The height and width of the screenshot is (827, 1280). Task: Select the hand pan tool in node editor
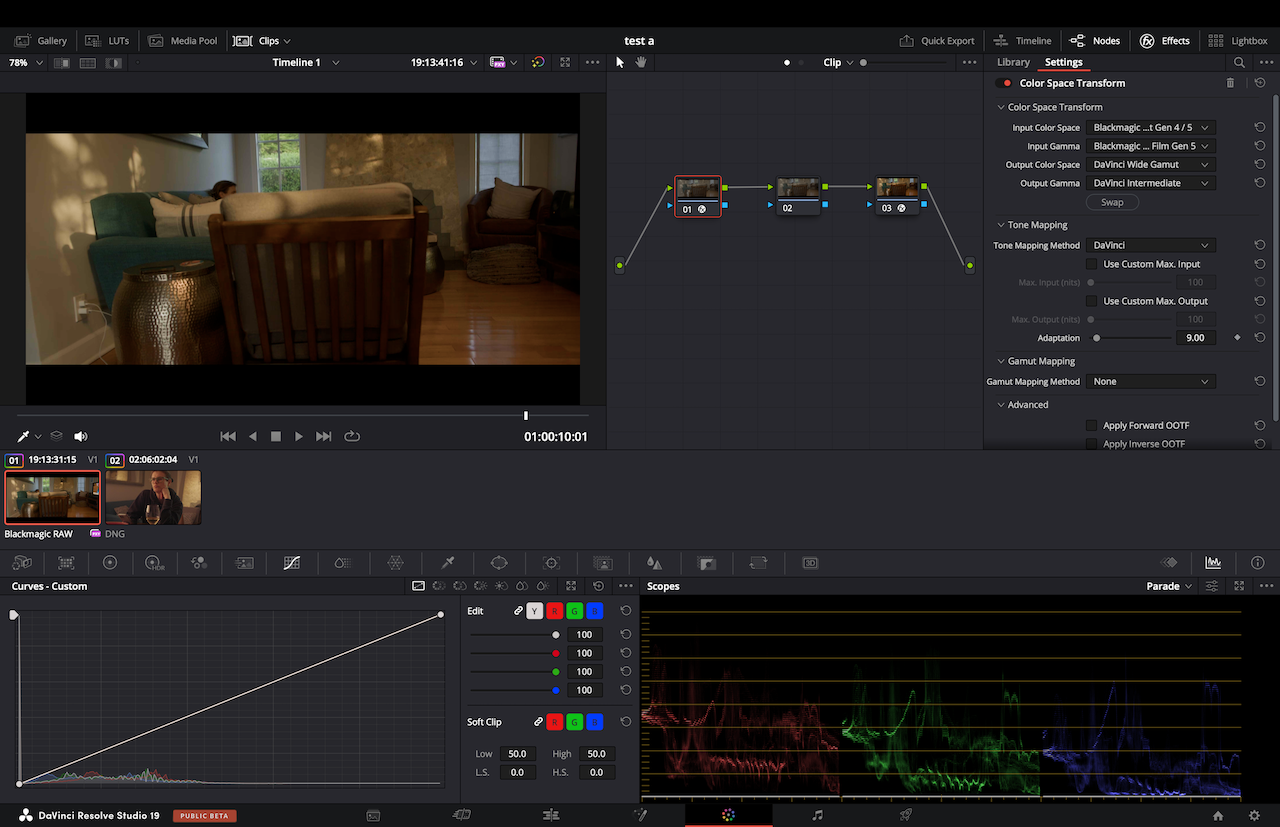(641, 62)
